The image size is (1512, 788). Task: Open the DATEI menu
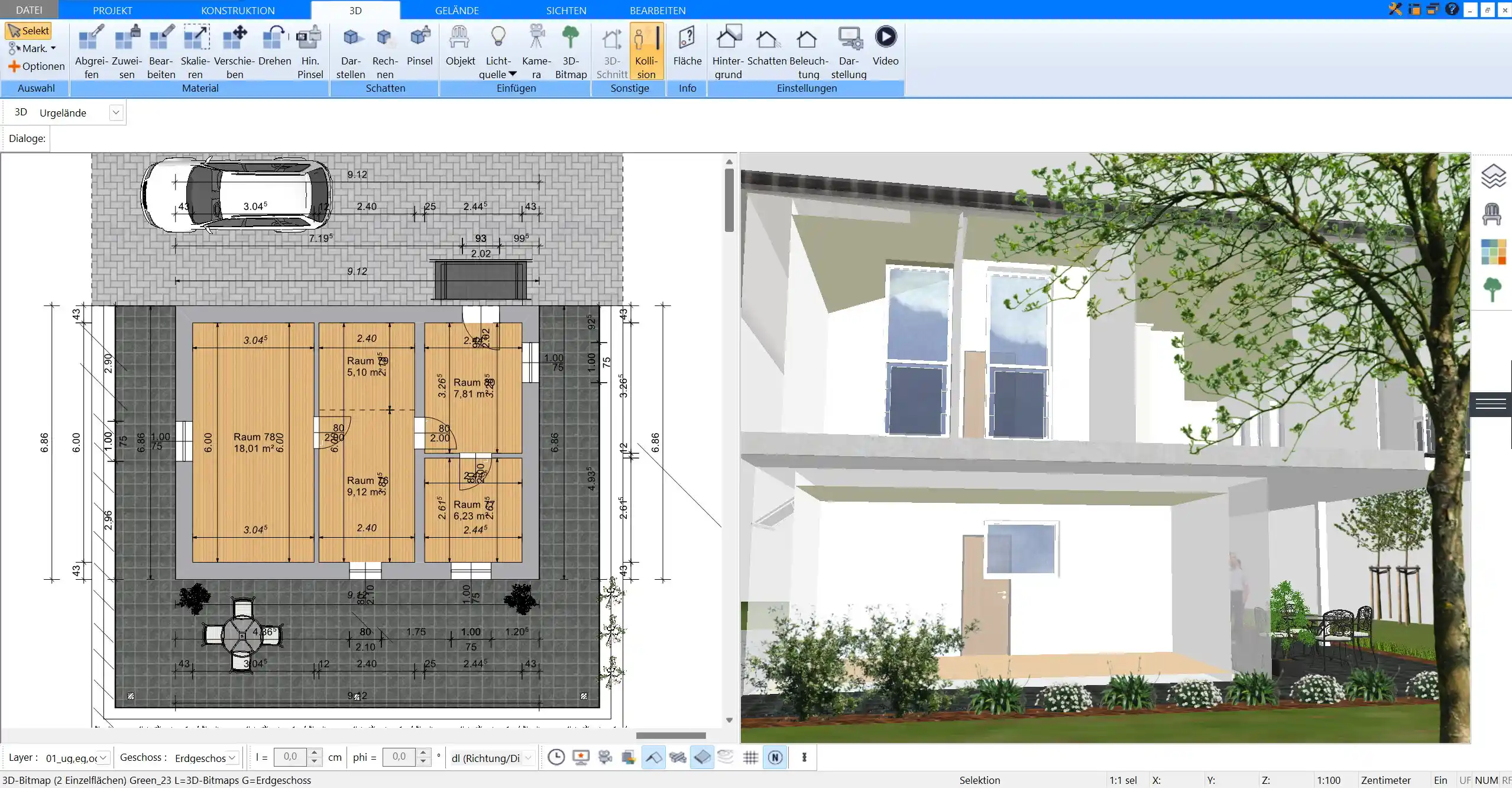(x=29, y=10)
